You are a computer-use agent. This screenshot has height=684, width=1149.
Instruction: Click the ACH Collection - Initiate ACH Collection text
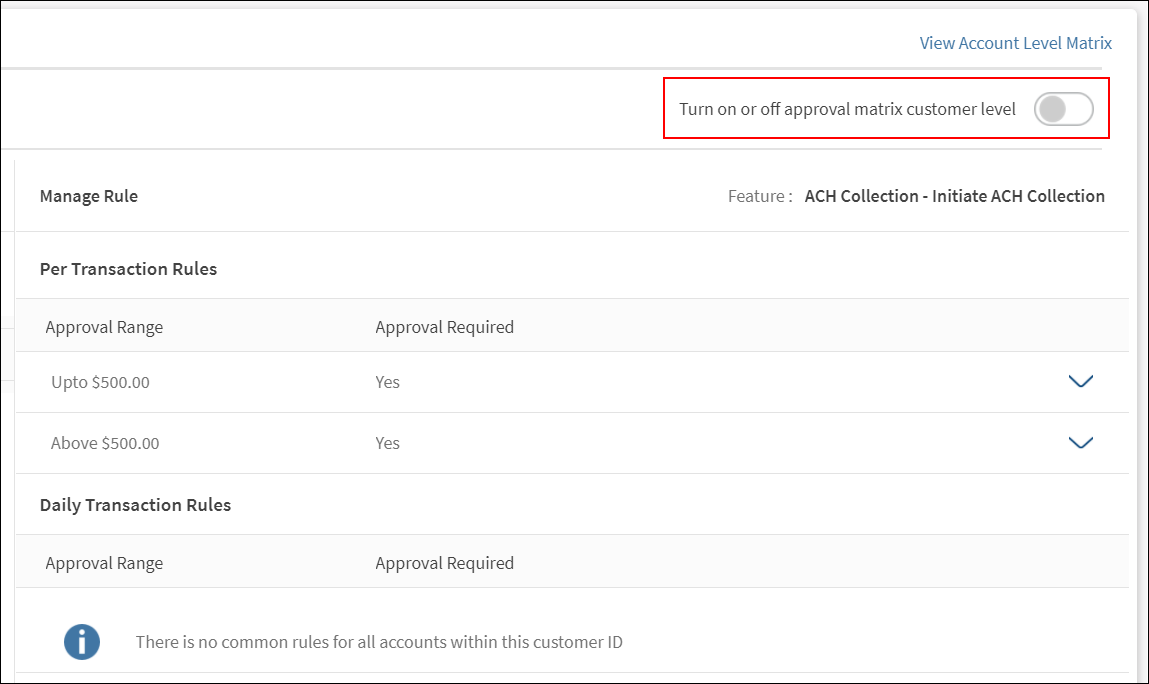[954, 196]
